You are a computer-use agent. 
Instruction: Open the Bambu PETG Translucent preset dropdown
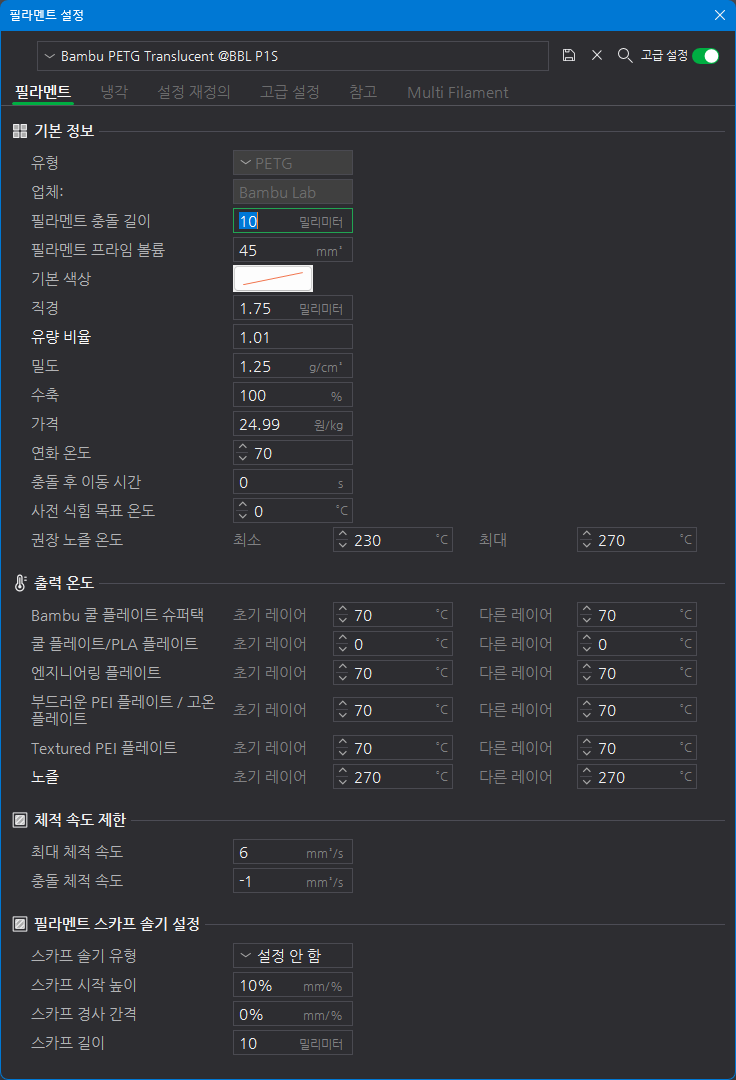pyautogui.click(x=293, y=56)
